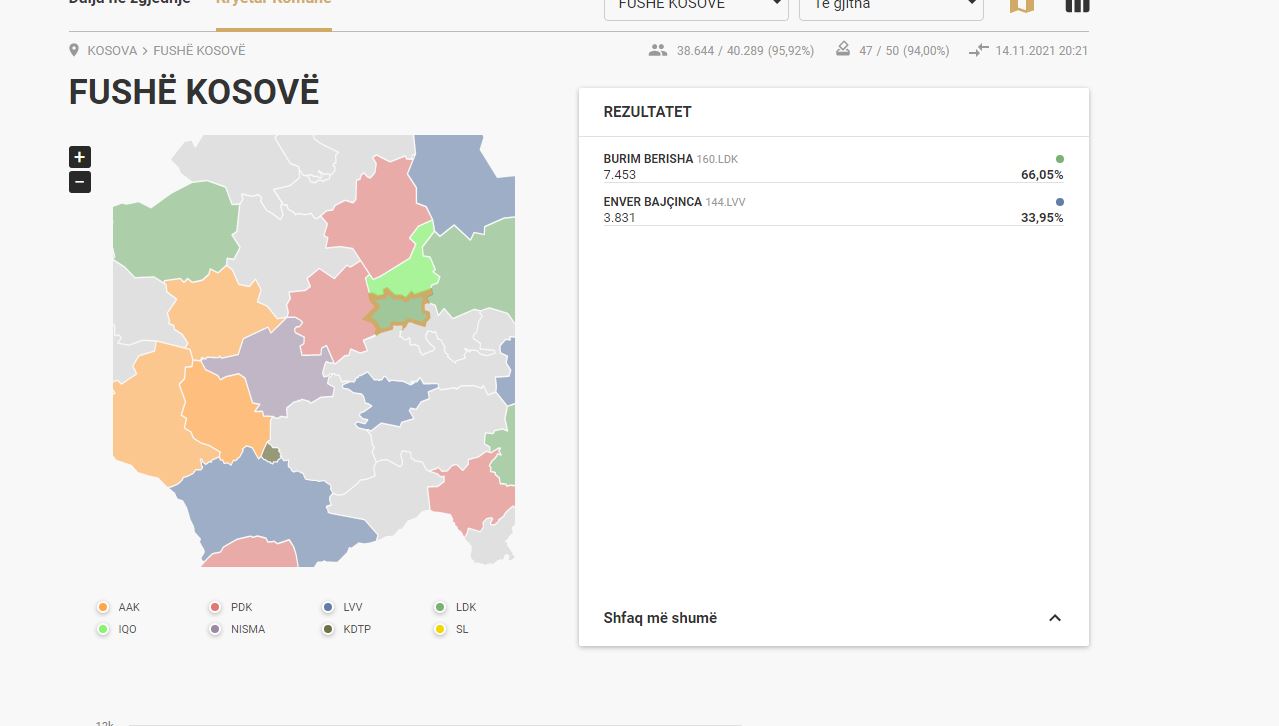Click turnout figure 38.644 / 40.289 (95,92%)
1279x726 pixels.
click(x=745, y=50)
